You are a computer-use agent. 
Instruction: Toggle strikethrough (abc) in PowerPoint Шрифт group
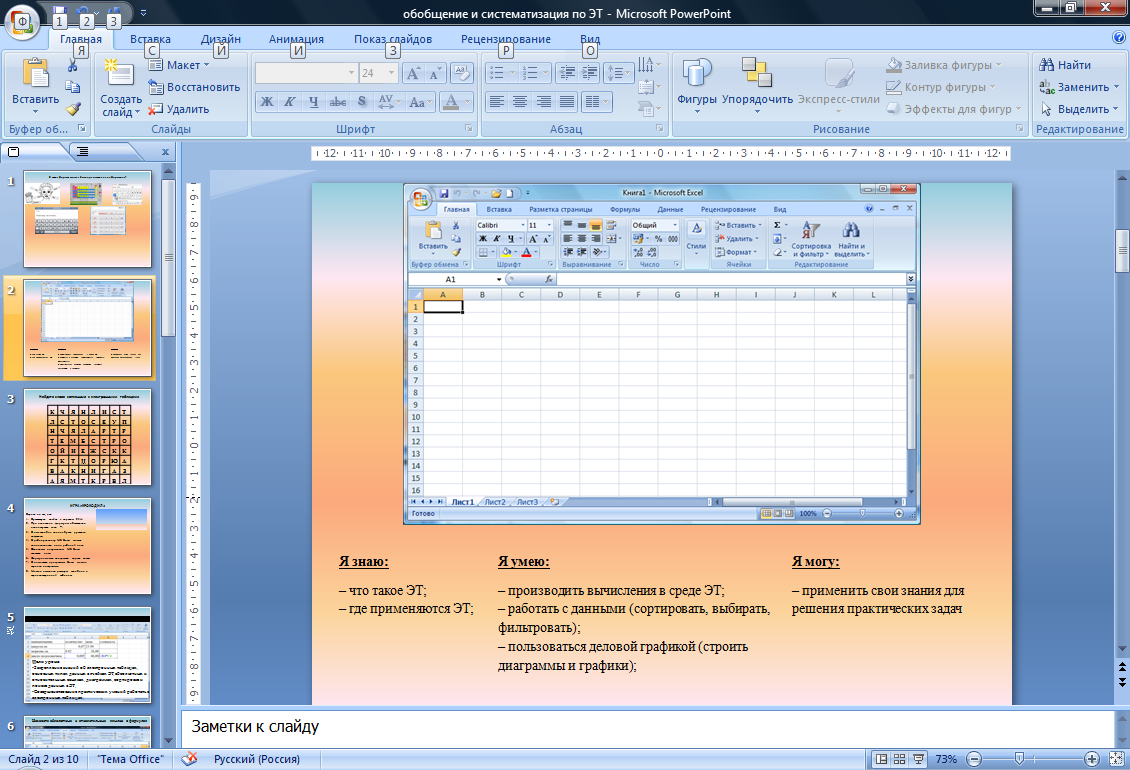(x=337, y=102)
